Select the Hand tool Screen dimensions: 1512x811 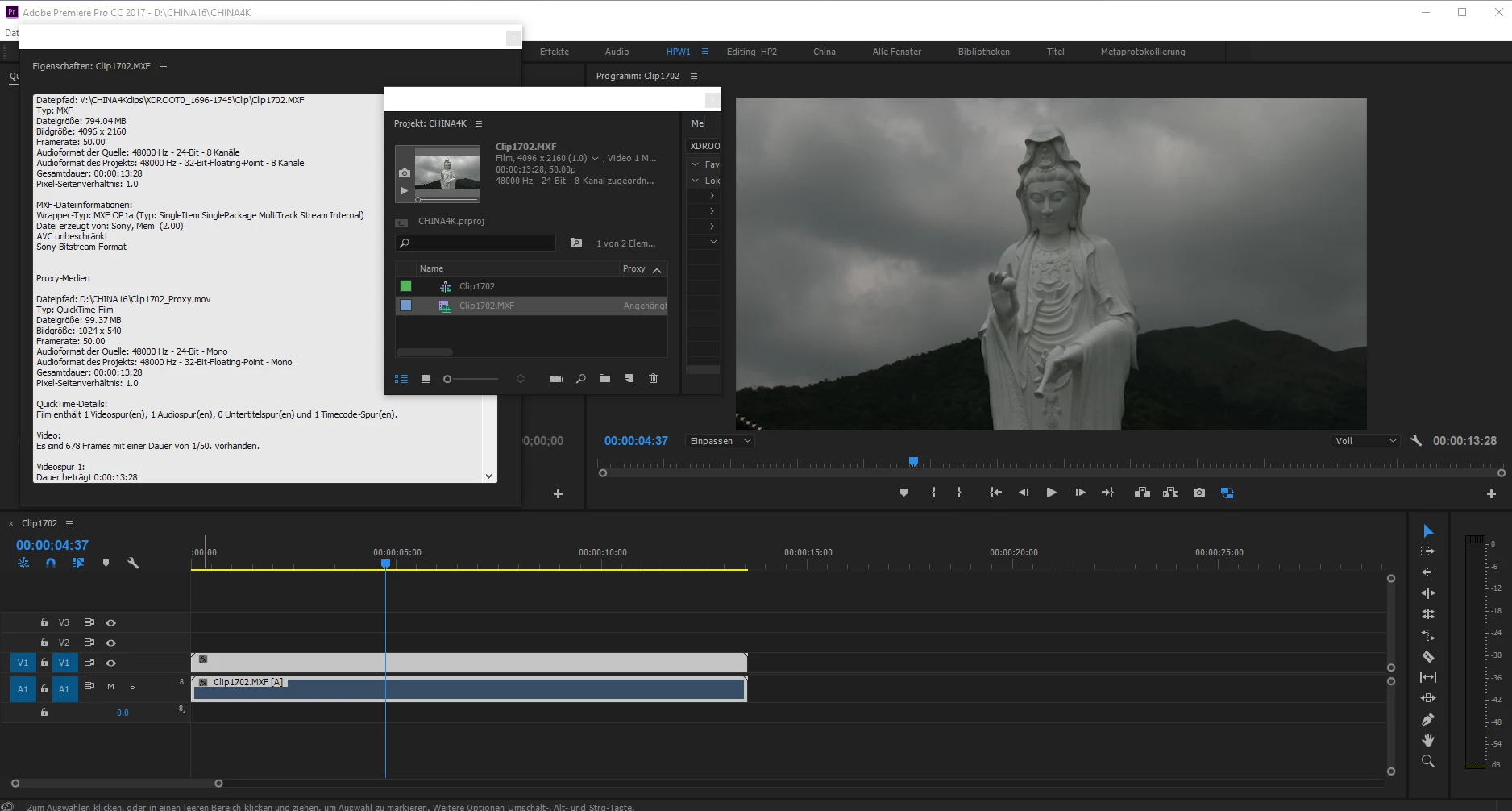[x=1428, y=740]
